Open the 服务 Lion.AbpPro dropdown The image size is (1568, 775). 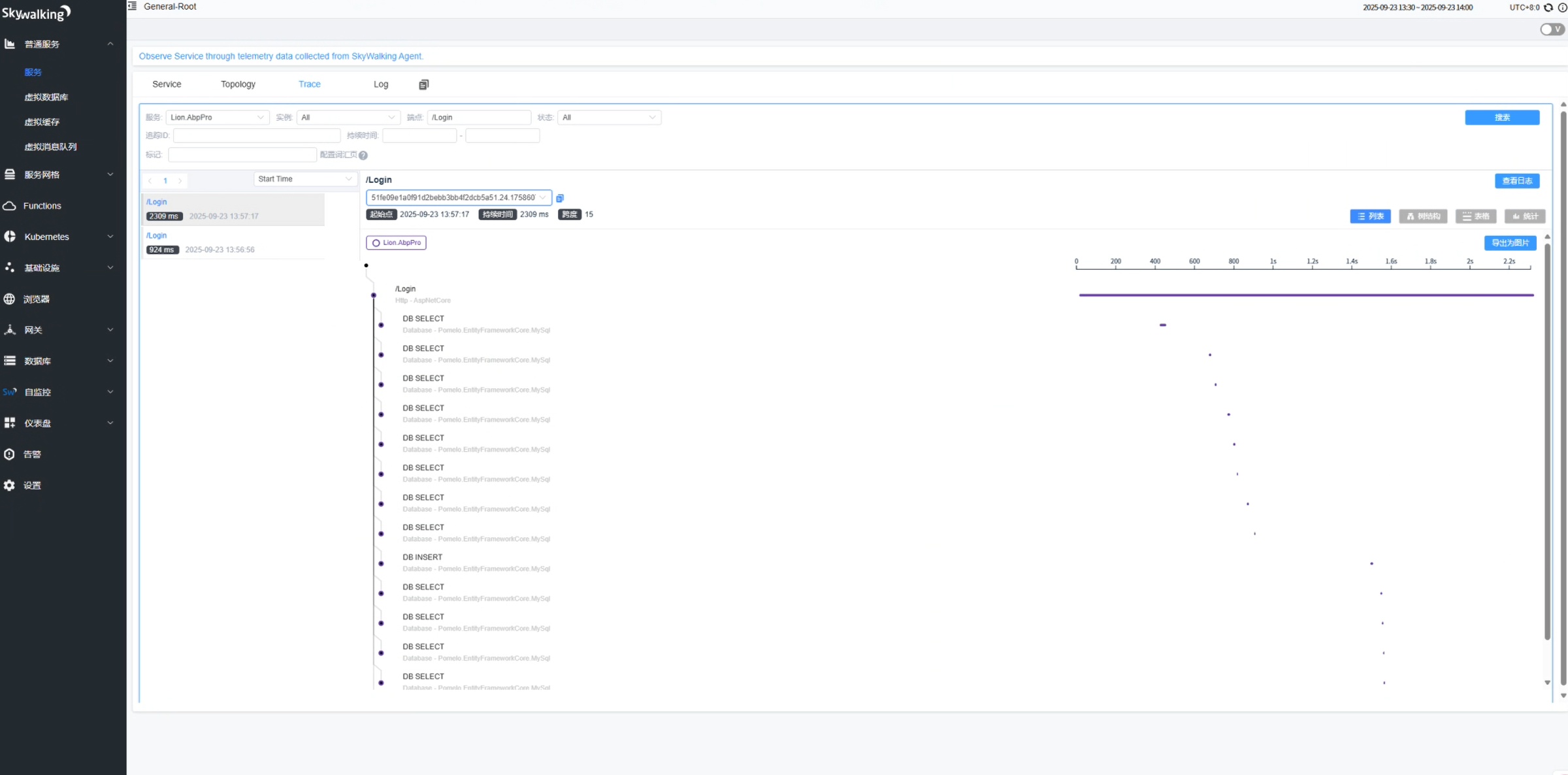pyautogui.click(x=217, y=118)
